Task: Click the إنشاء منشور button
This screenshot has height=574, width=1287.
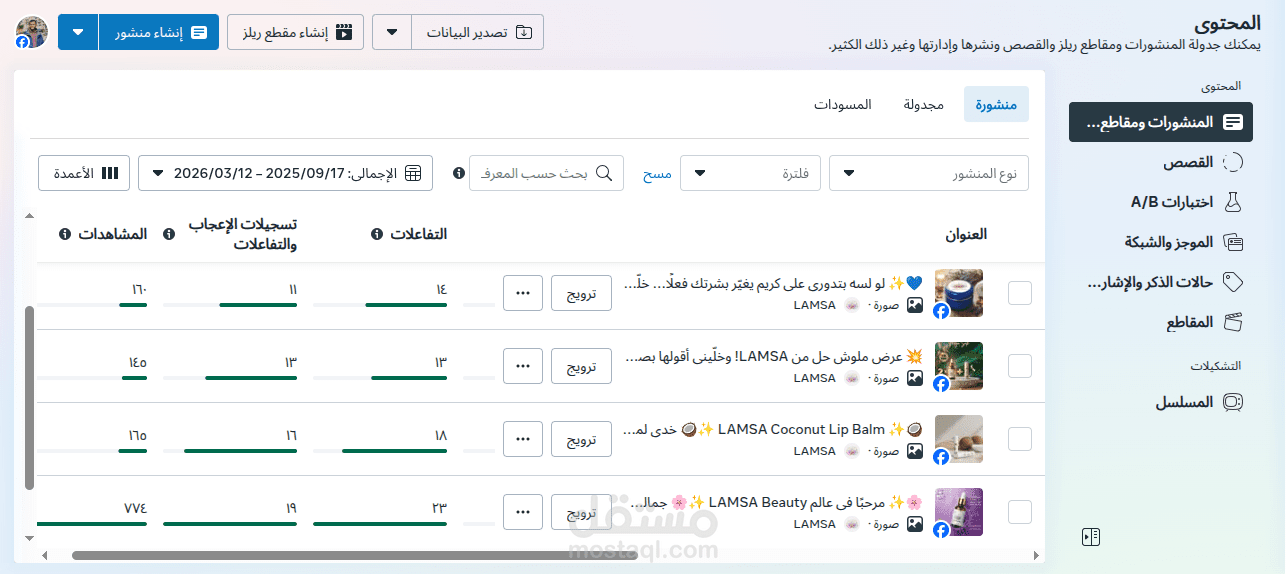Action: pos(161,32)
